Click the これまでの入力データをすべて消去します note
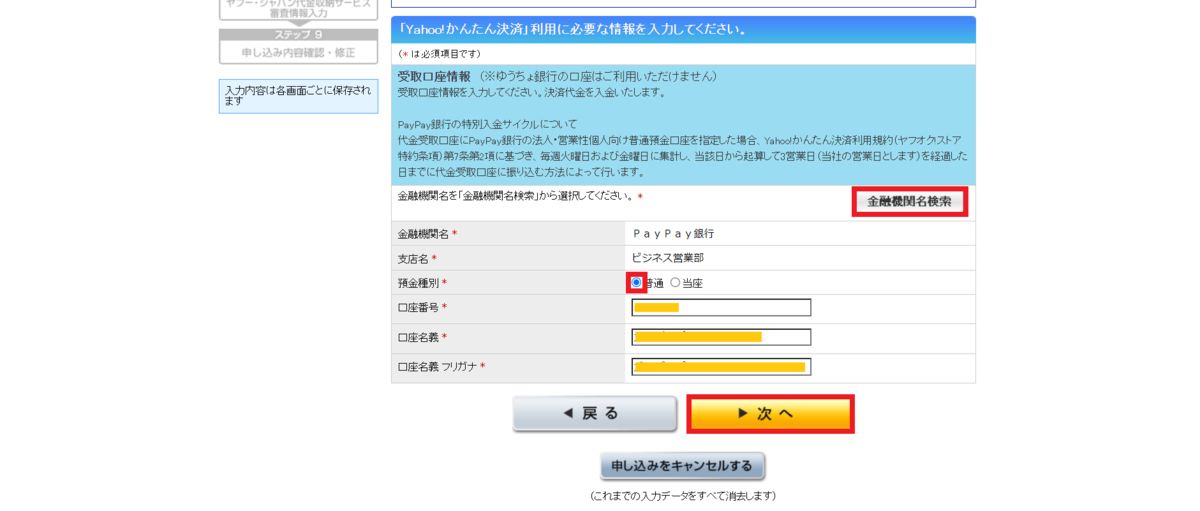This screenshot has width=1200, height=511. click(x=683, y=496)
